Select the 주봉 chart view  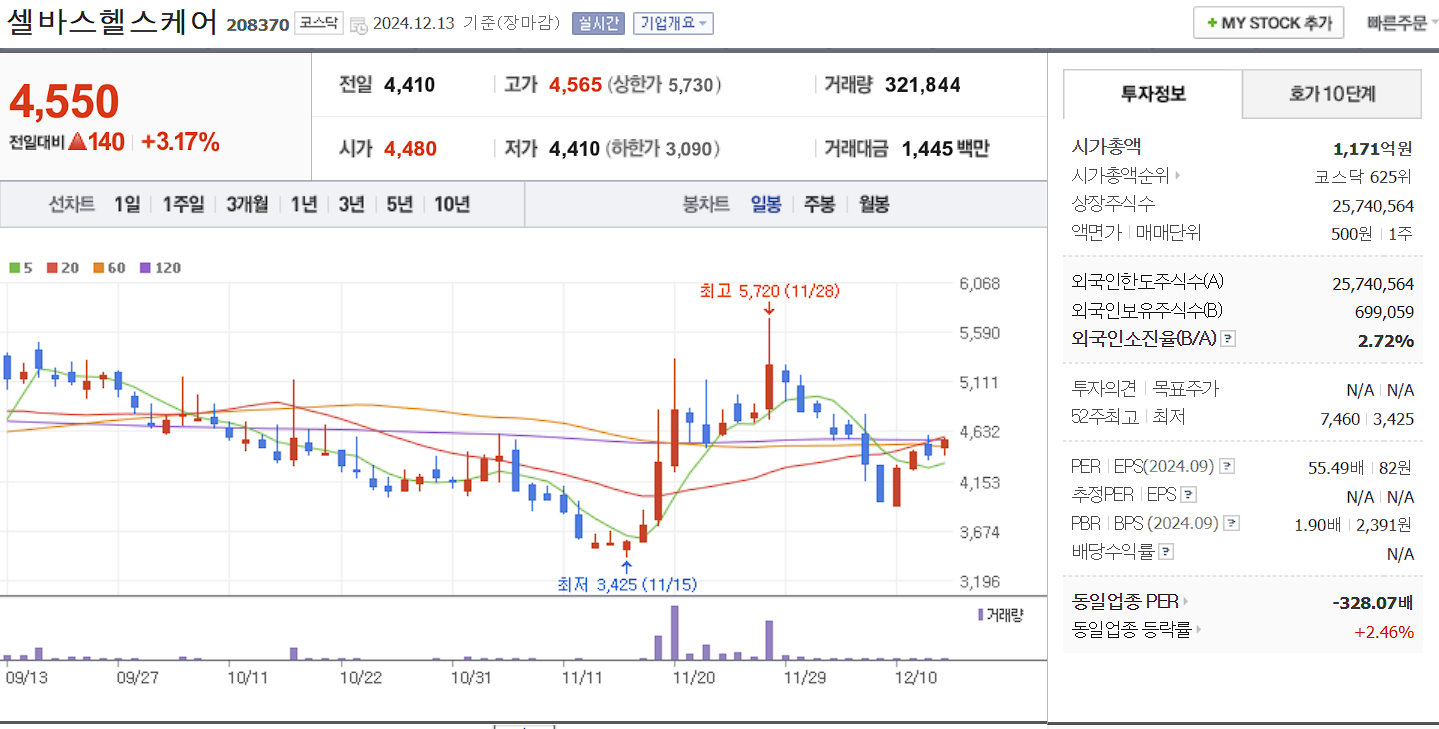pos(818,204)
